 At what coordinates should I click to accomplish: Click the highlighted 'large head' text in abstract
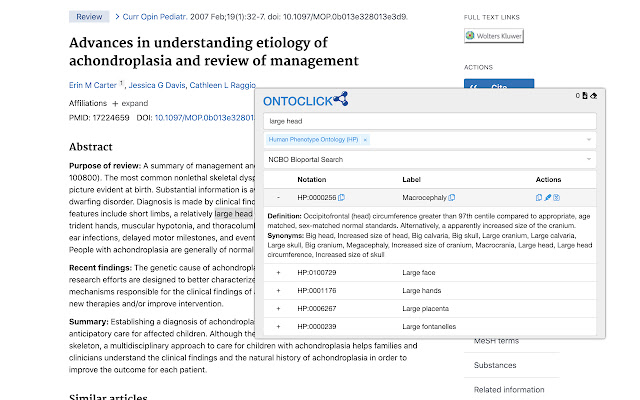[x=233, y=214]
